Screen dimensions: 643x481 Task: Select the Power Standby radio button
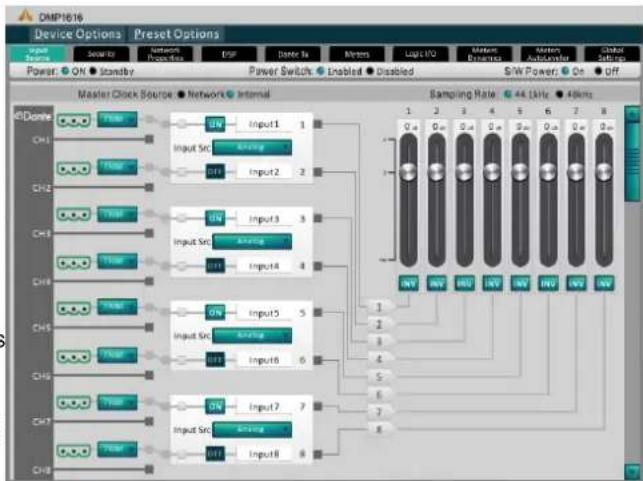[93, 71]
